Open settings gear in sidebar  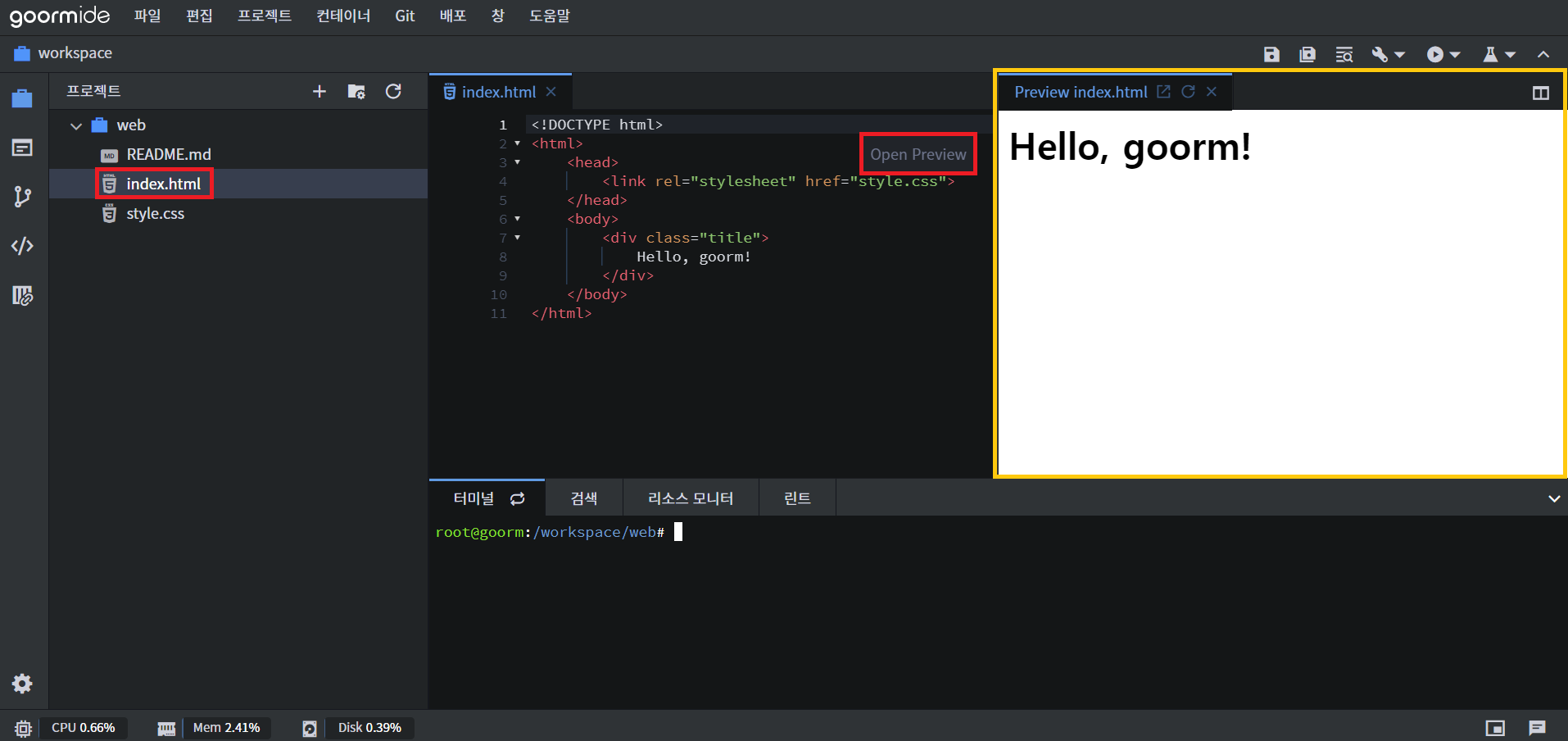pos(22,684)
